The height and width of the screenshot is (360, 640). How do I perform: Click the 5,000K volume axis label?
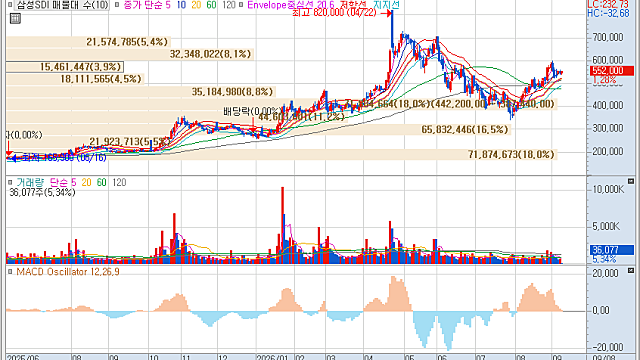click(606, 226)
